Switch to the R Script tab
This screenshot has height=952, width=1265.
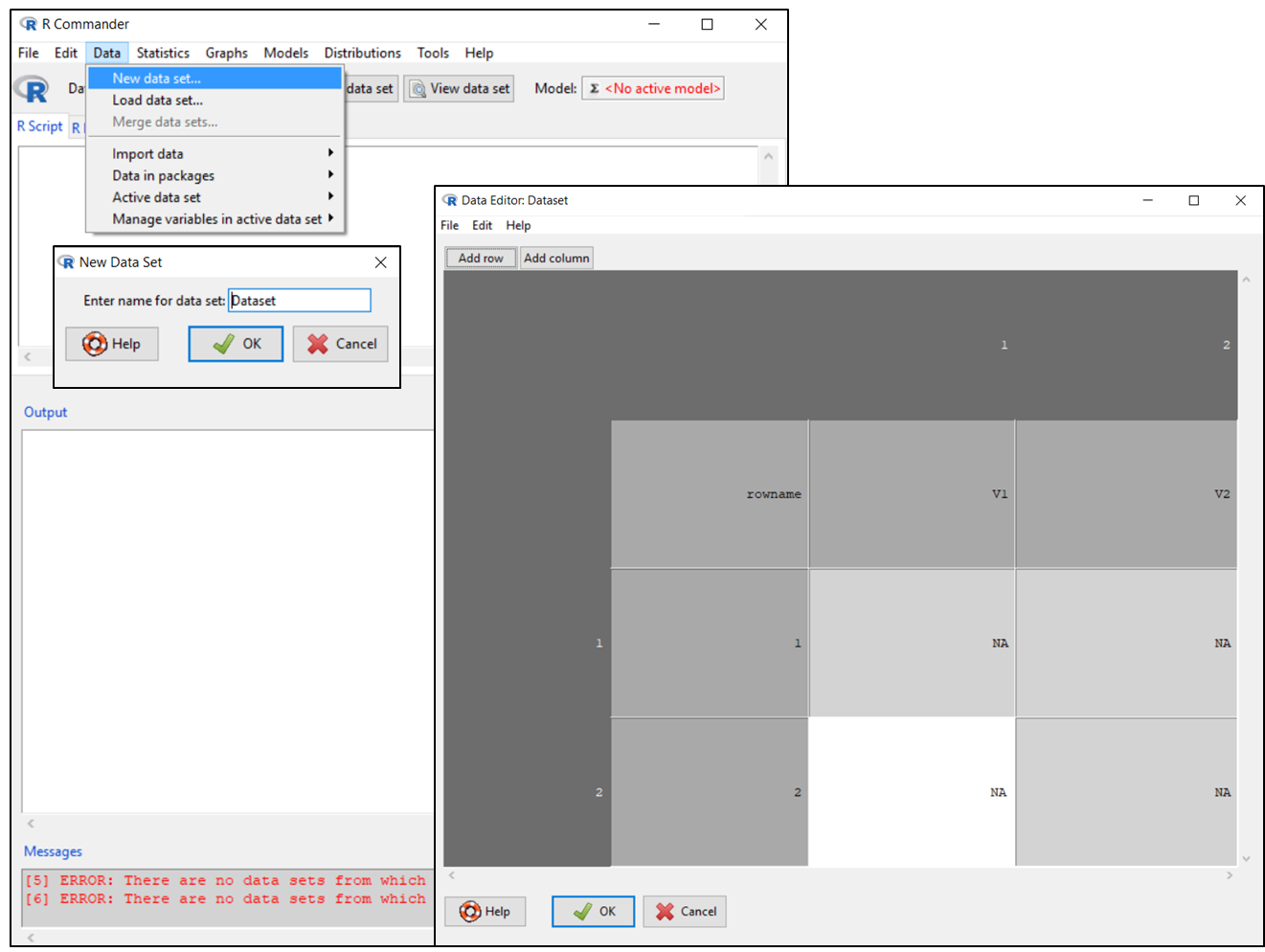click(40, 126)
